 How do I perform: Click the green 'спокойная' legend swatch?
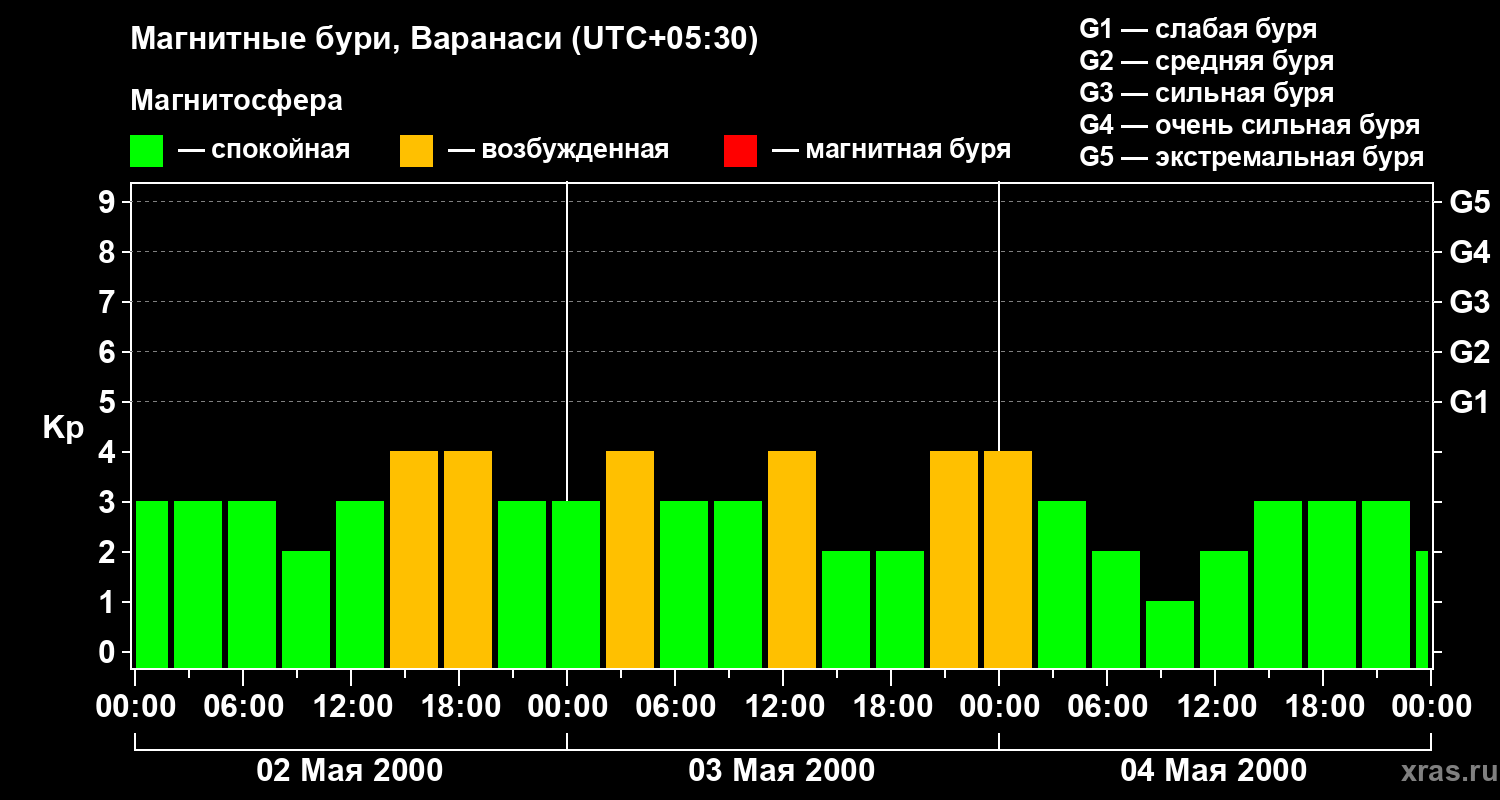tap(147, 150)
